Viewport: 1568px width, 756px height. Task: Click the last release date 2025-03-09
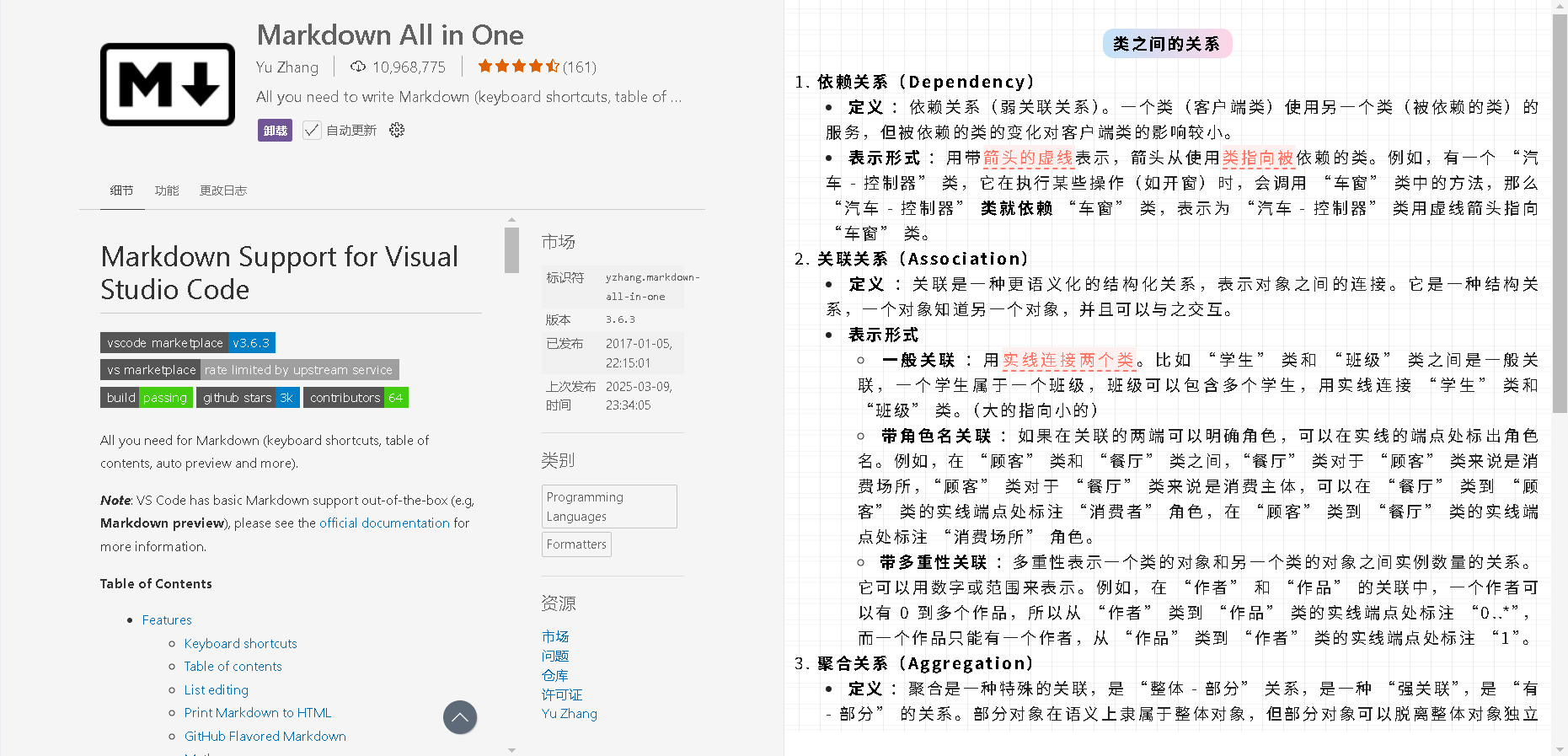(639, 395)
